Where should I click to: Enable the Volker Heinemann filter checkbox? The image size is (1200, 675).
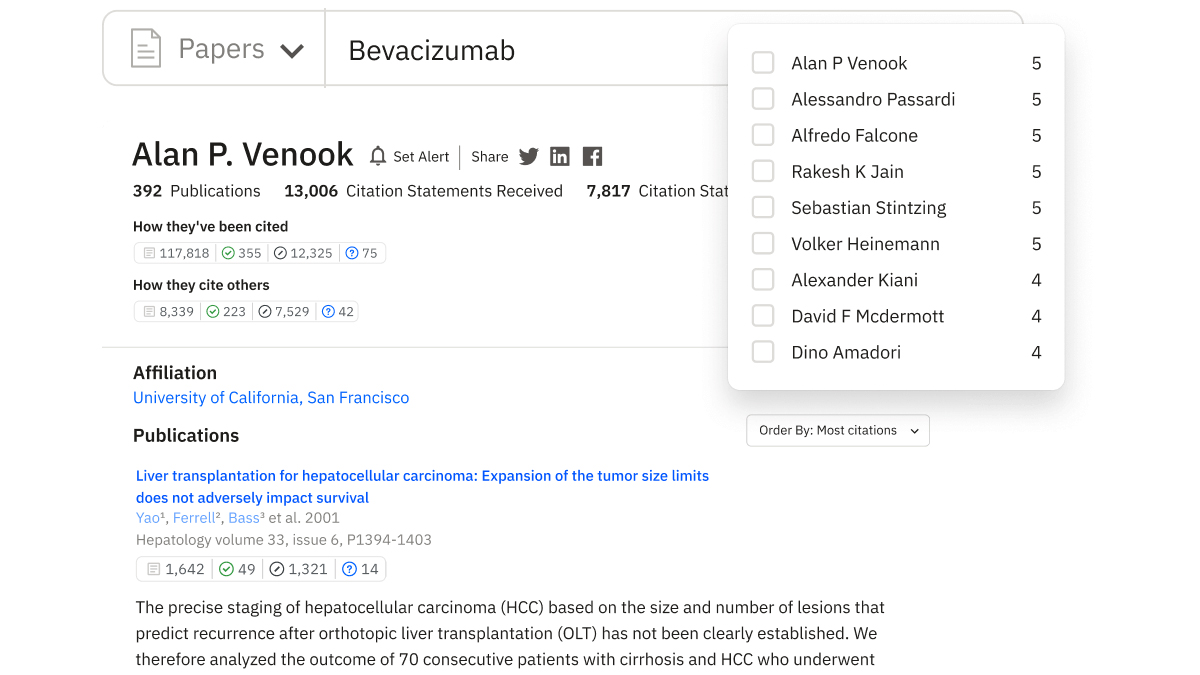click(x=763, y=244)
